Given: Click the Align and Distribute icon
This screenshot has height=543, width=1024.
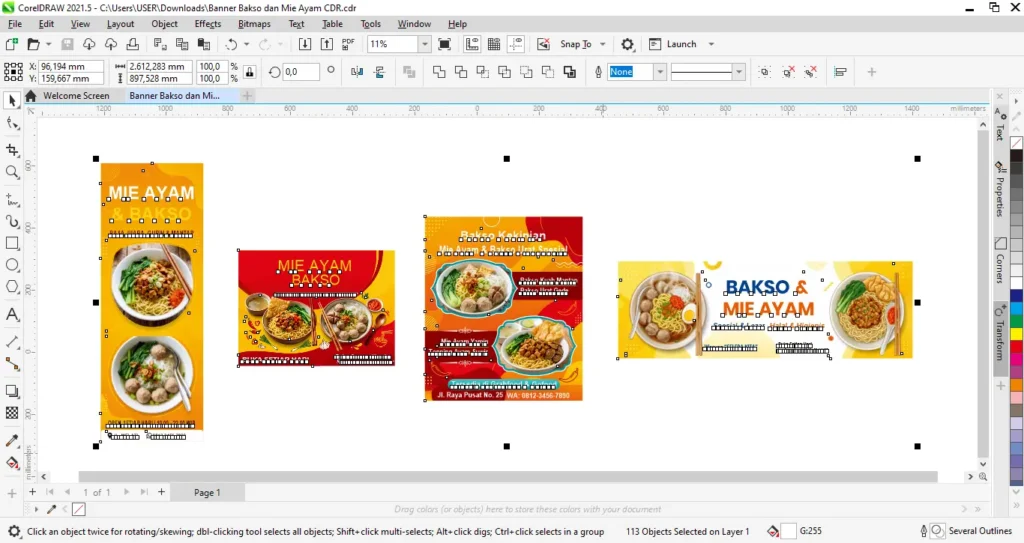Looking at the screenshot, I should 840,72.
